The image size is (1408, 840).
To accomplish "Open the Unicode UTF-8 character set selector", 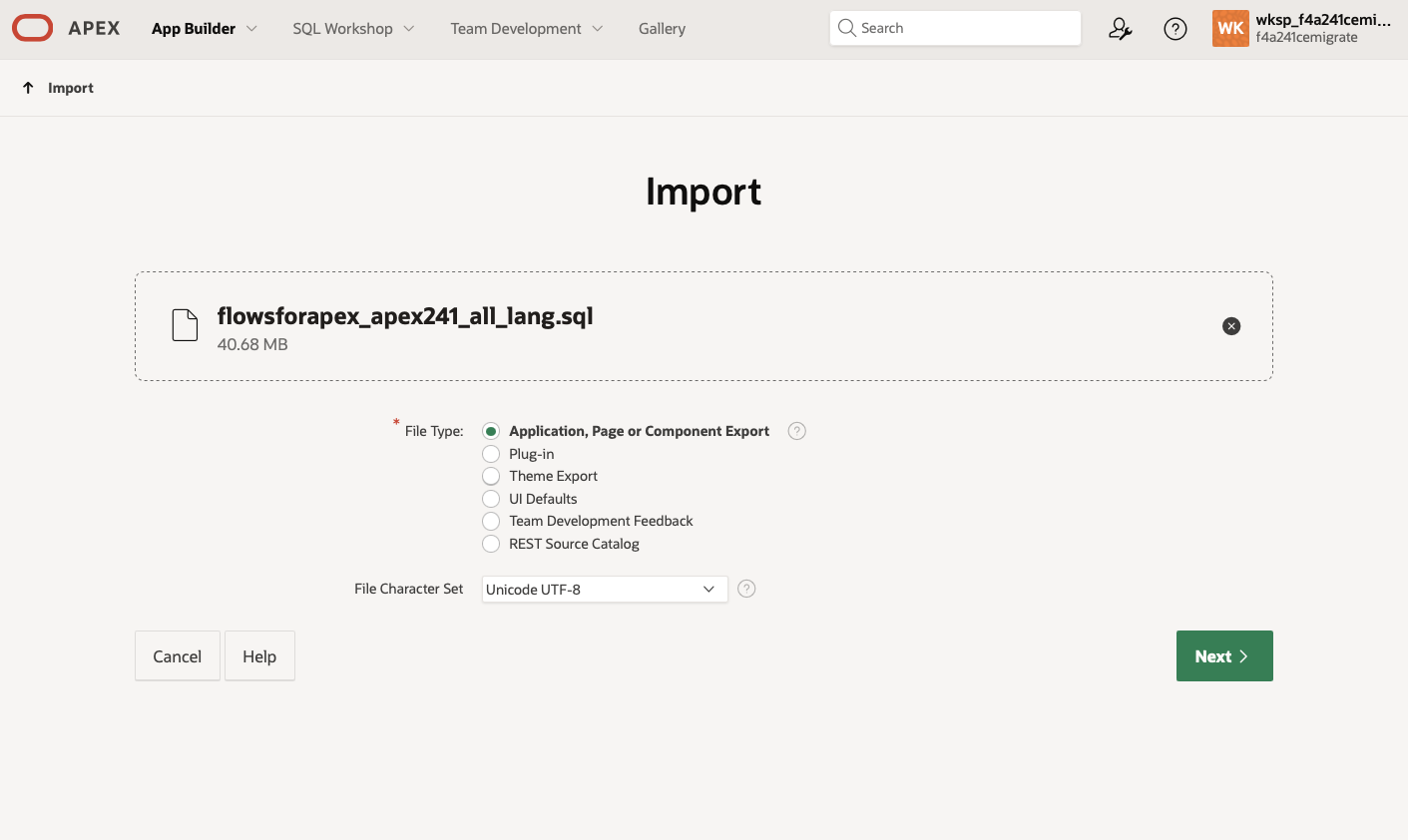I will click(604, 589).
